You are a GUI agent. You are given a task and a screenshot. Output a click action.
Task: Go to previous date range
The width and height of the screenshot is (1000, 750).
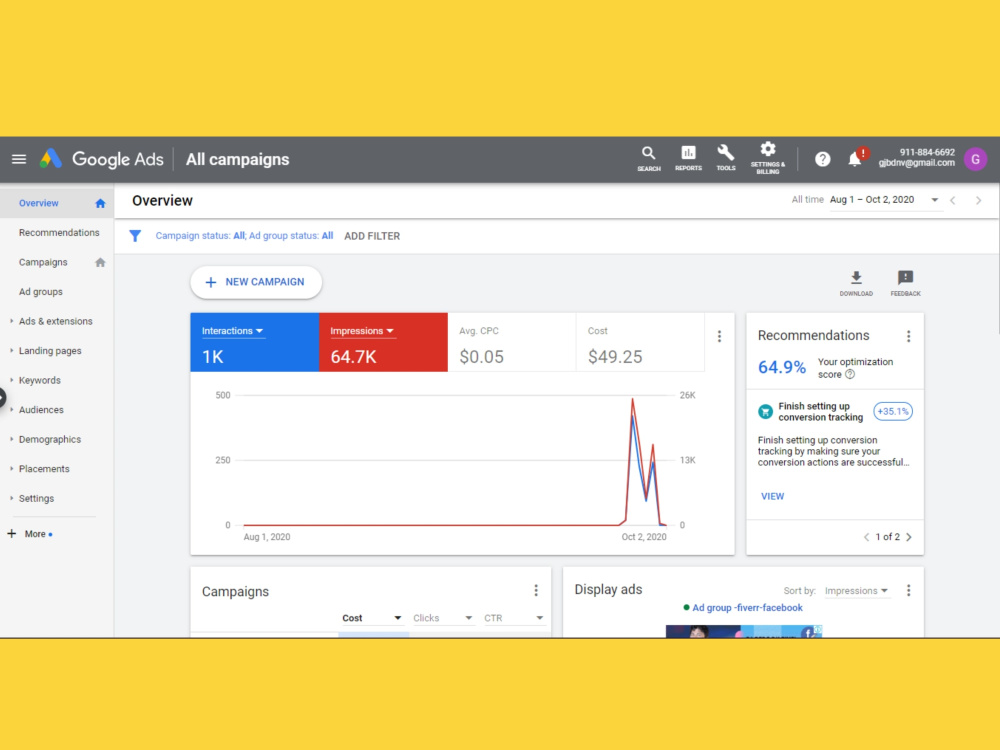[x=953, y=200]
